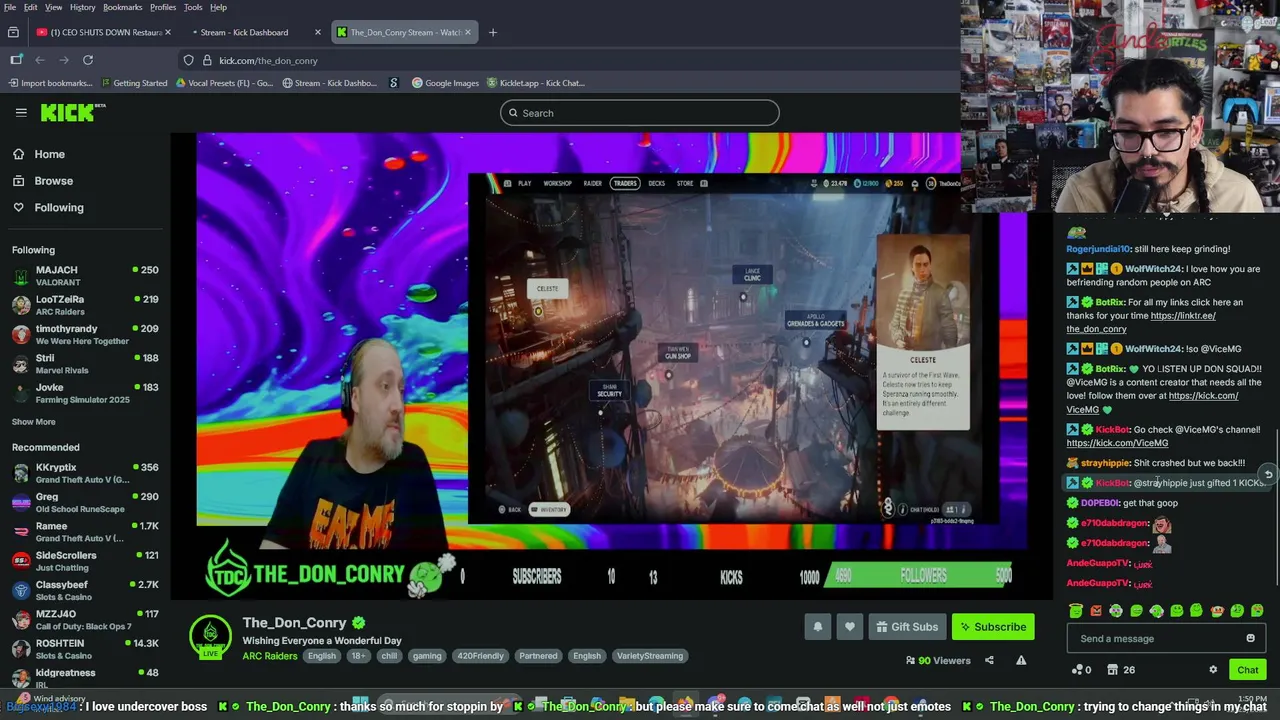Open chat settings gear
The image size is (1280, 720).
tap(1213, 670)
